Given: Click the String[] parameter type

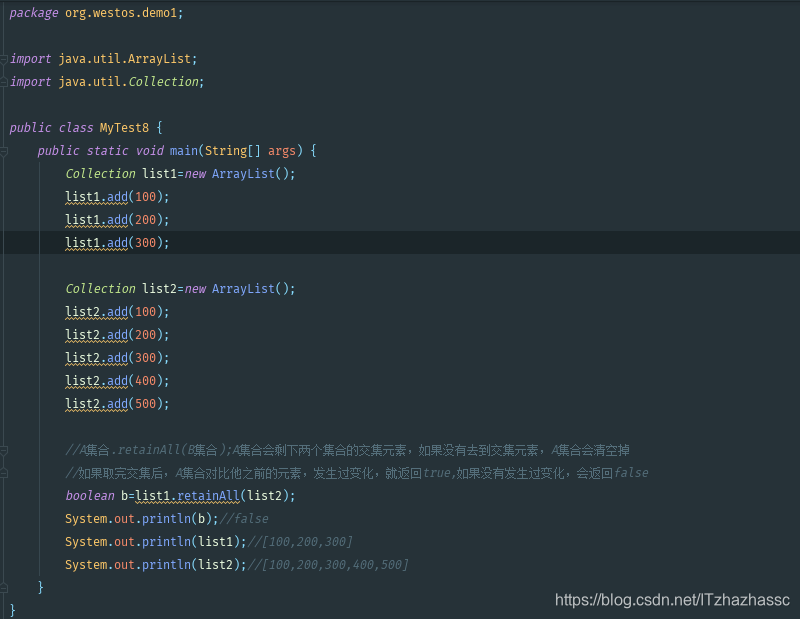Looking at the screenshot, I should click(233, 151).
